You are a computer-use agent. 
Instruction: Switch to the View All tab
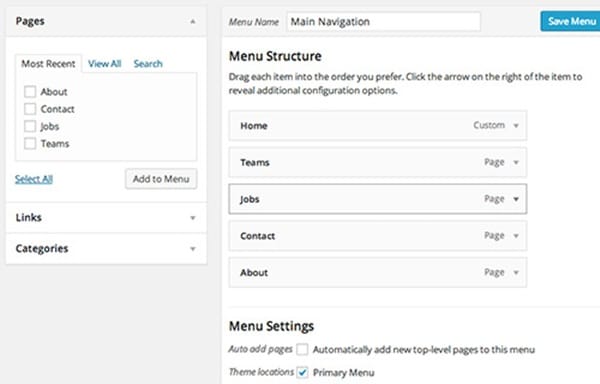(x=104, y=63)
